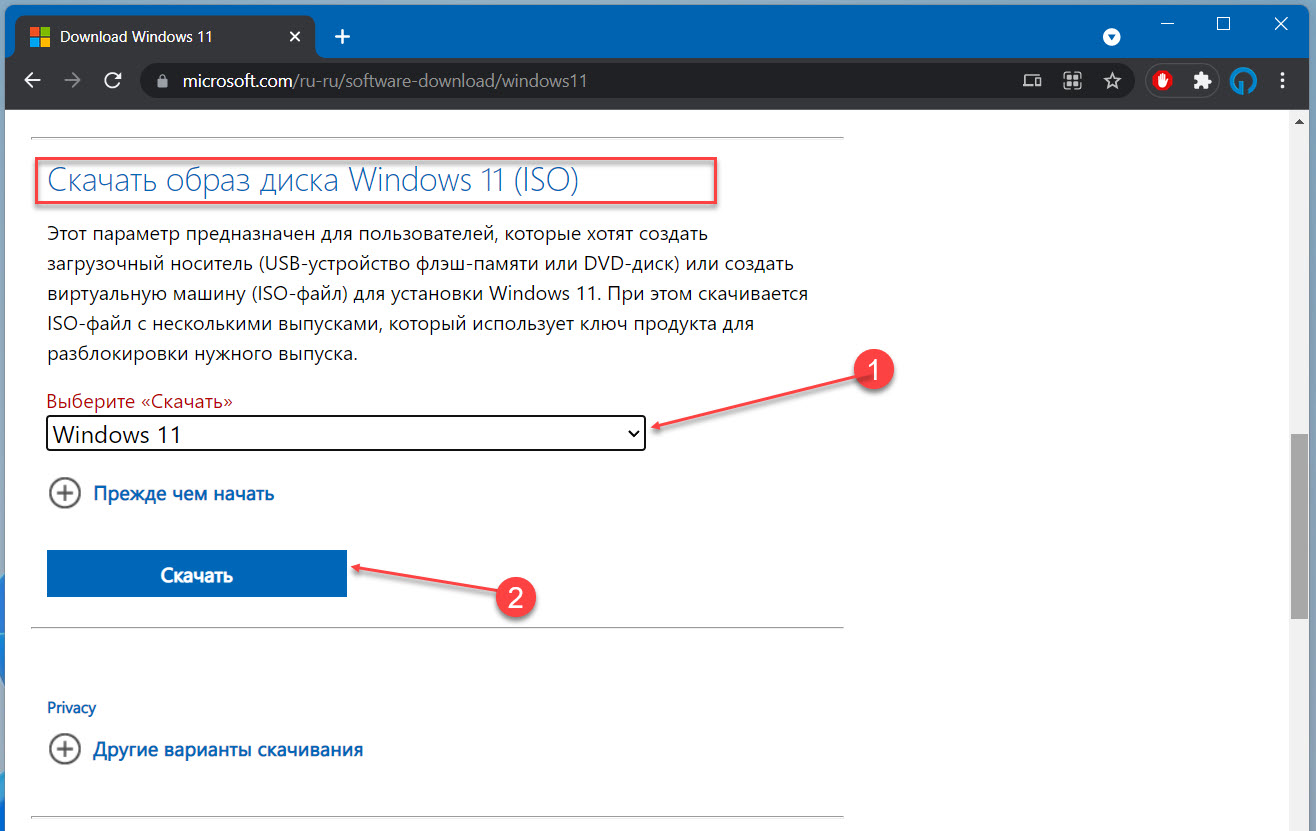Click the QR code icon in address bar
Screen dimensions: 1316x831
tap(1072, 81)
